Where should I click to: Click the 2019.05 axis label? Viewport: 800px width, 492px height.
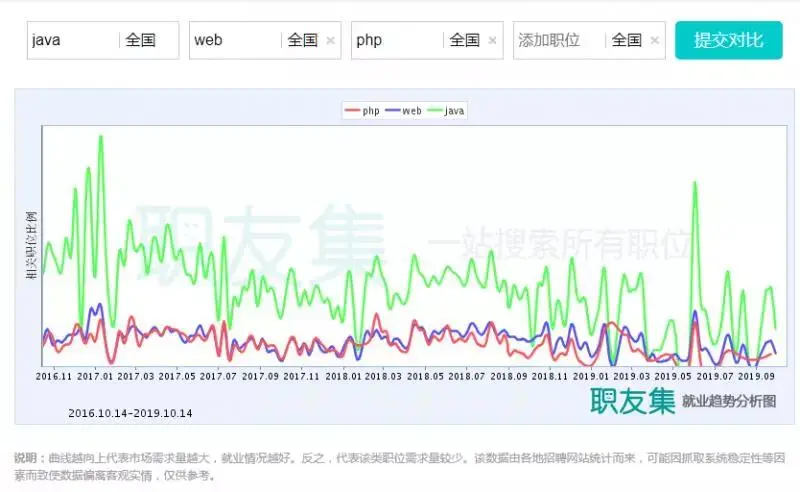tap(673, 377)
